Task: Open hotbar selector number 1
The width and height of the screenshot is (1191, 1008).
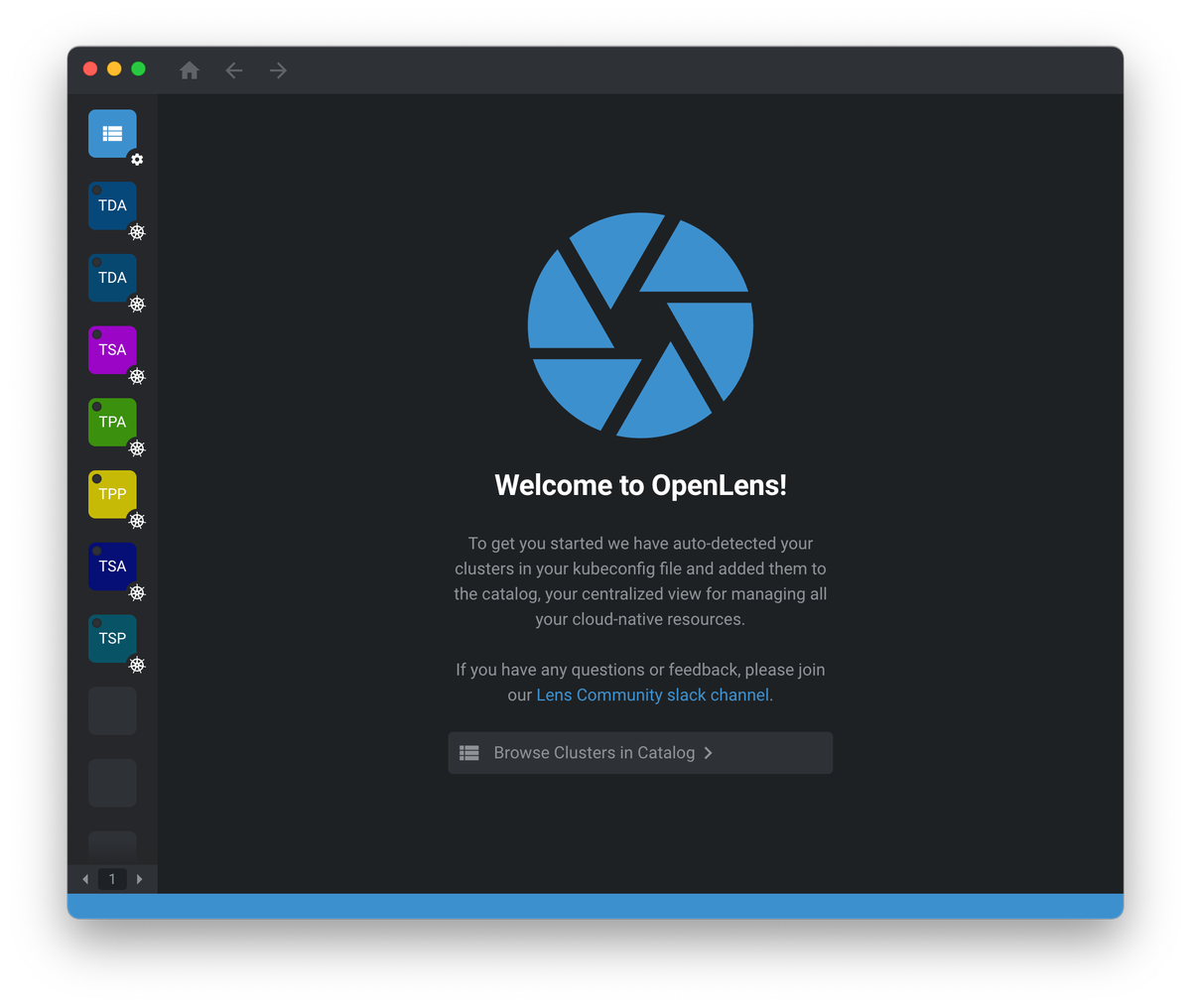Action: (112, 879)
